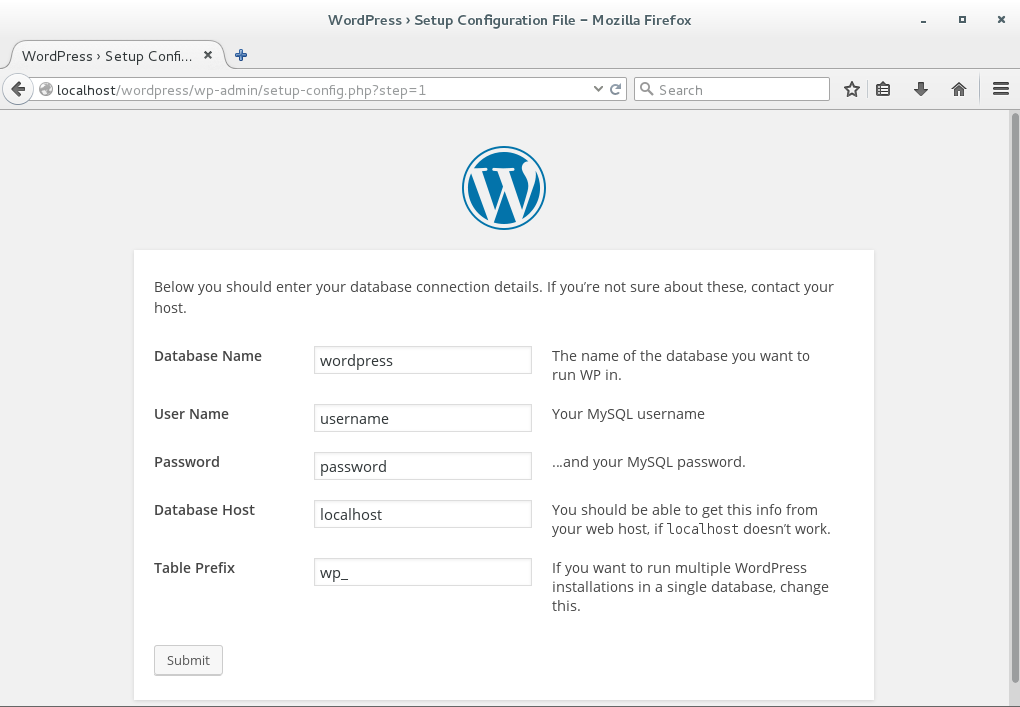Open the downloads arrow icon
1020x707 pixels.
pos(920,89)
